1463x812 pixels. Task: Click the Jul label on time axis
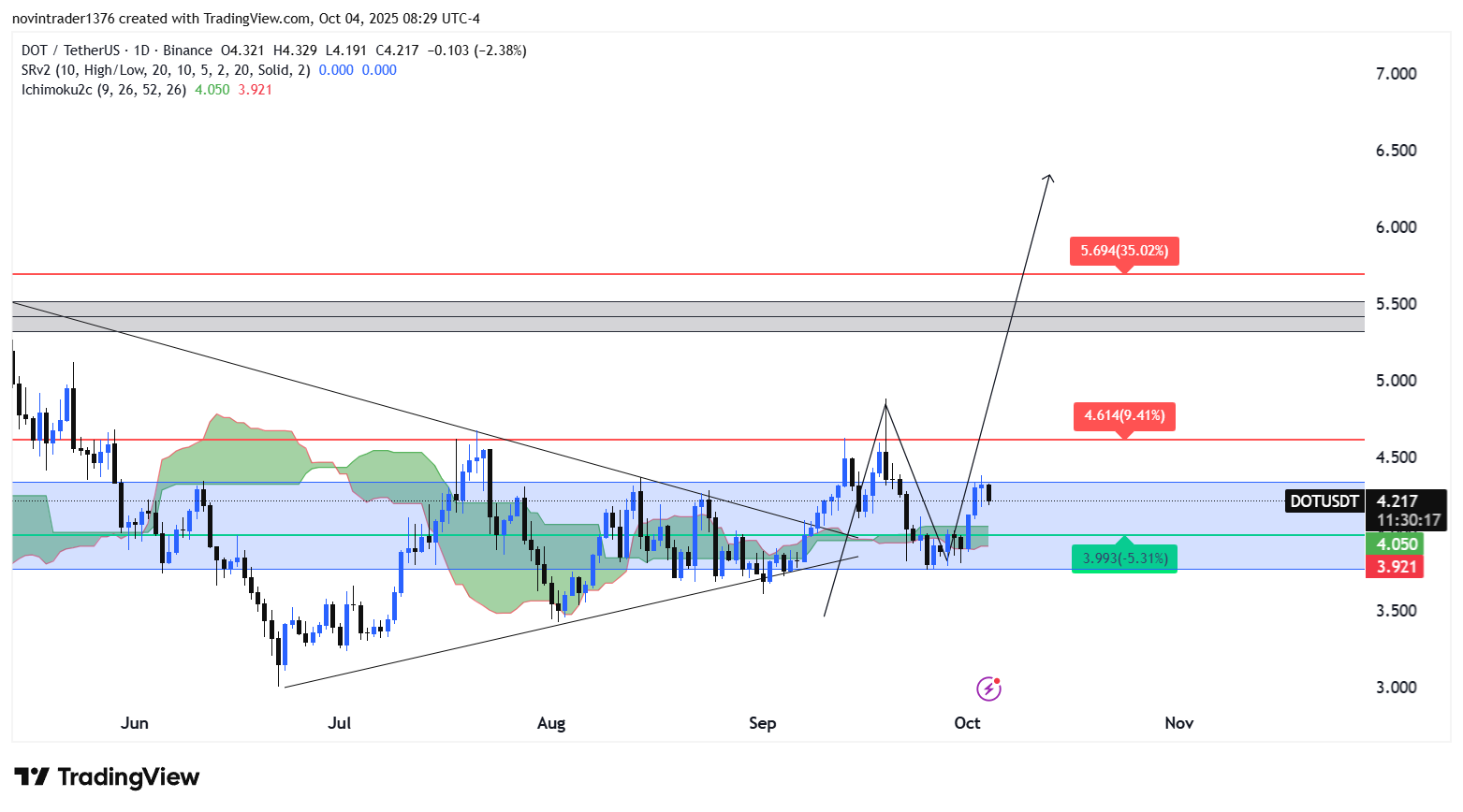(340, 723)
